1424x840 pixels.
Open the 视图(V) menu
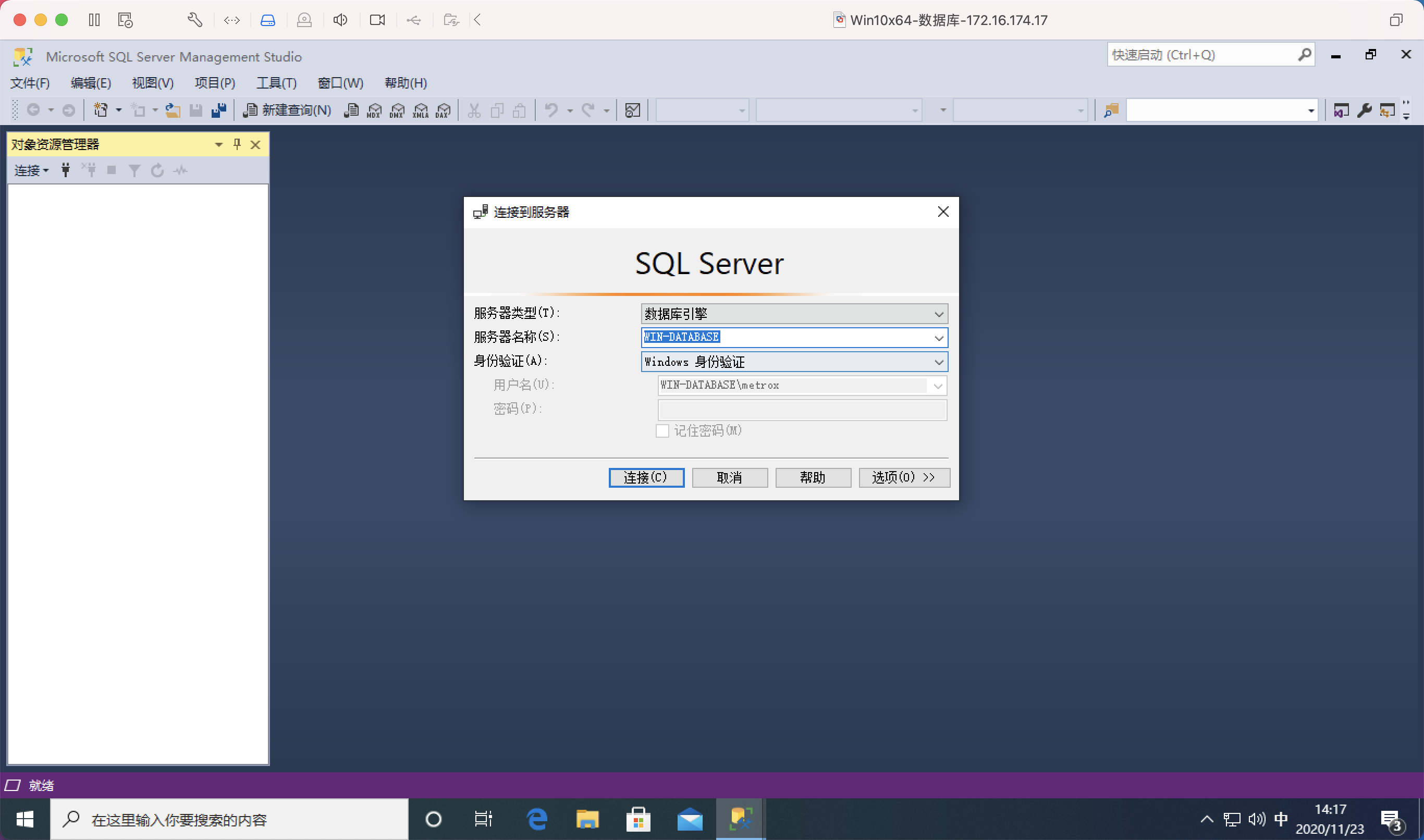click(153, 83)
